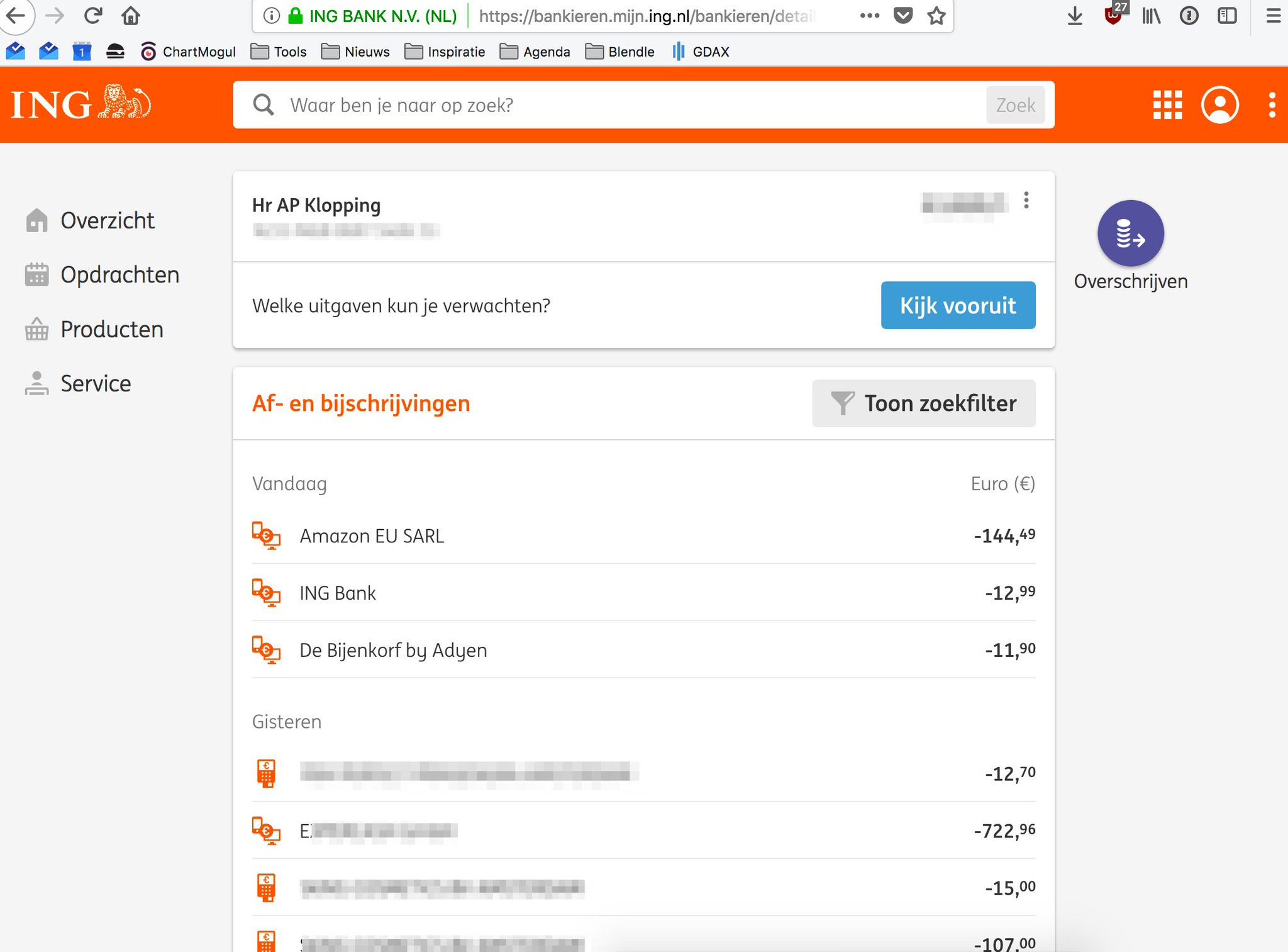1288x952 pixels.
Task: Bookmark page with the star icon
Action: pyautogui.click(x=936, y=16)
